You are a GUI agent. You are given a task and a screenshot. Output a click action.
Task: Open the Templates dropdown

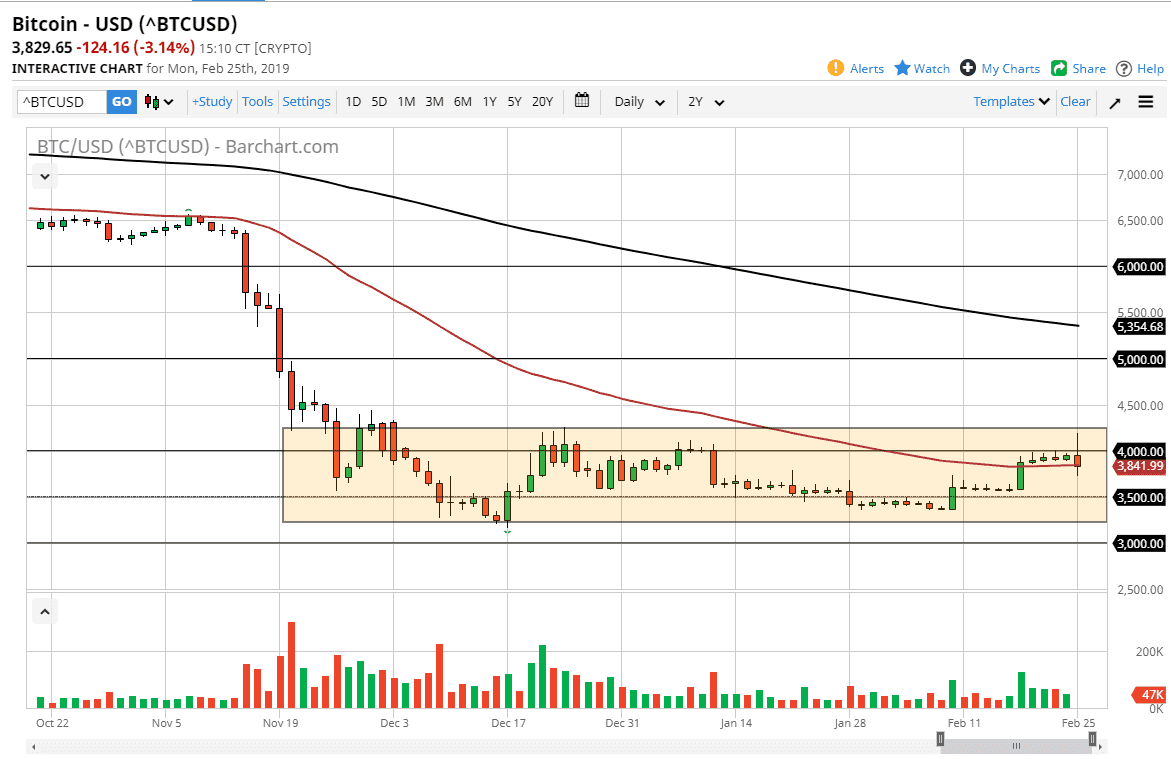(1010, 101)
